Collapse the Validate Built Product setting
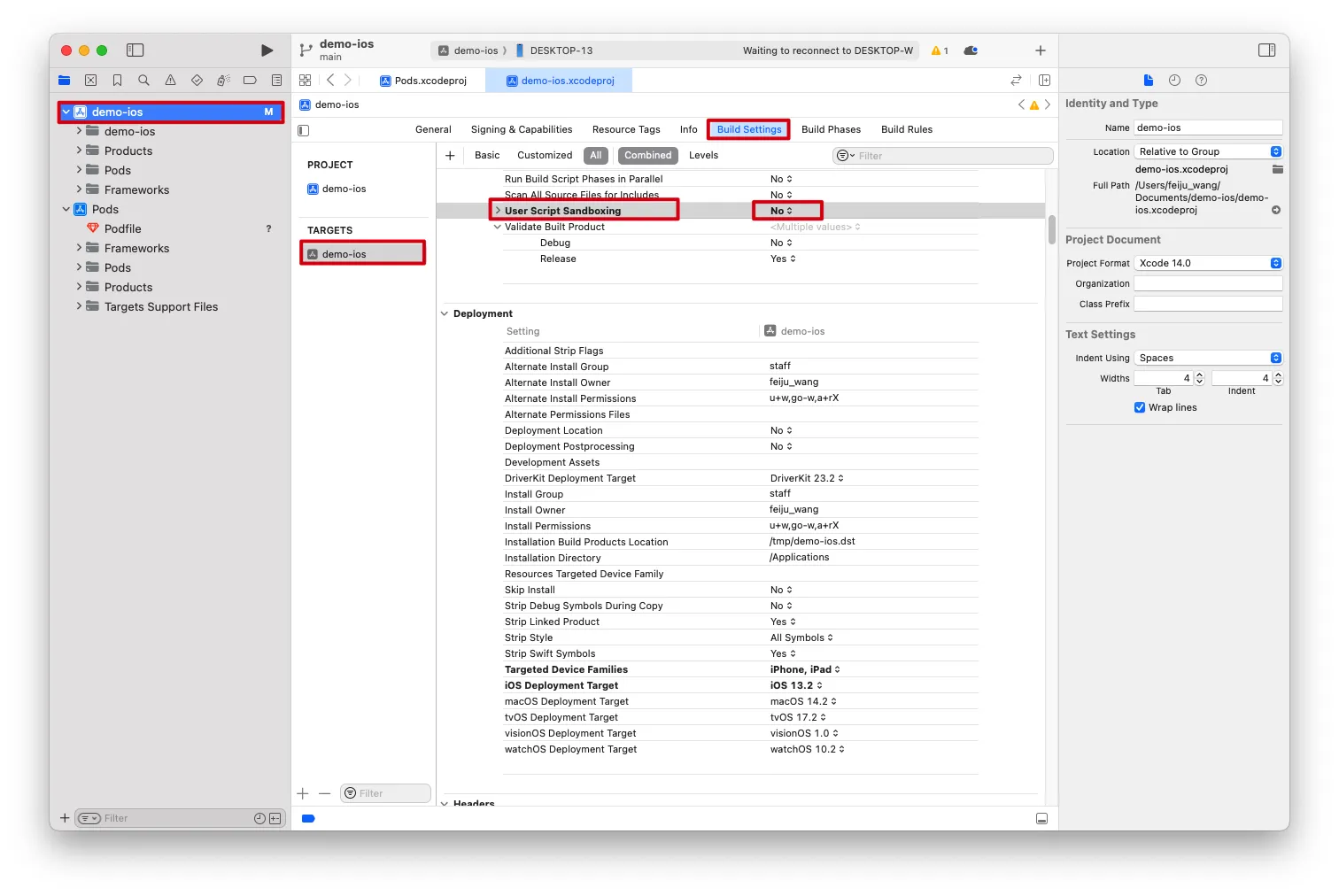 pyautogui.click(x=498, y=227)
